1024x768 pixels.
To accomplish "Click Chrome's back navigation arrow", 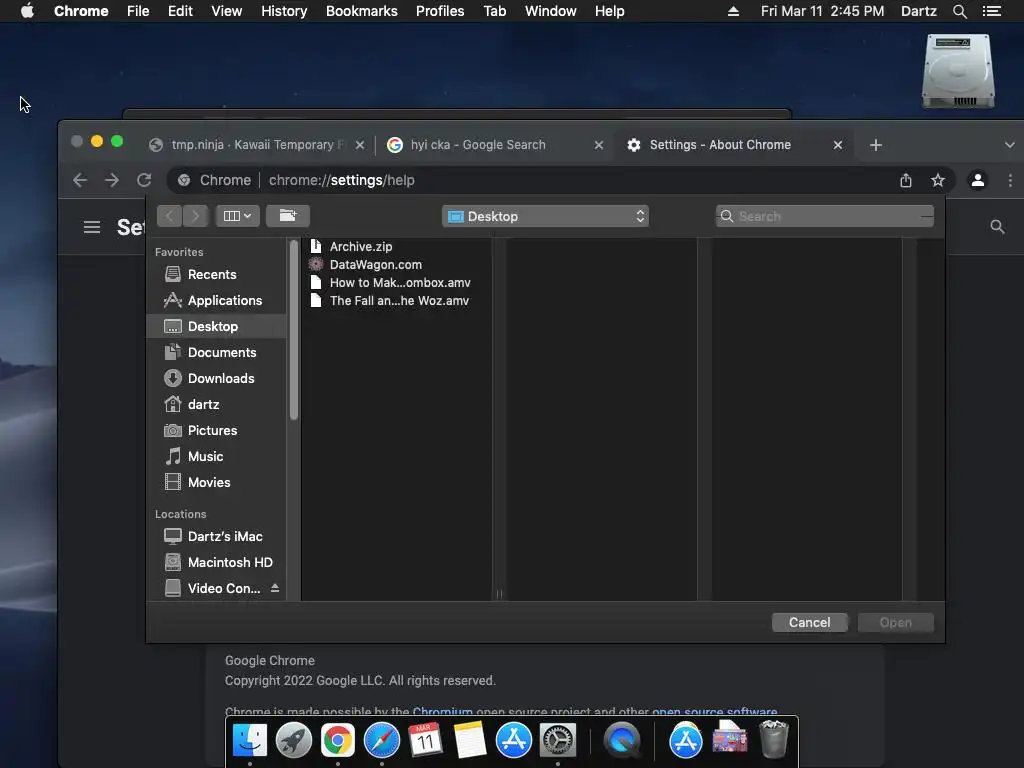I will (x=80, y=180).
